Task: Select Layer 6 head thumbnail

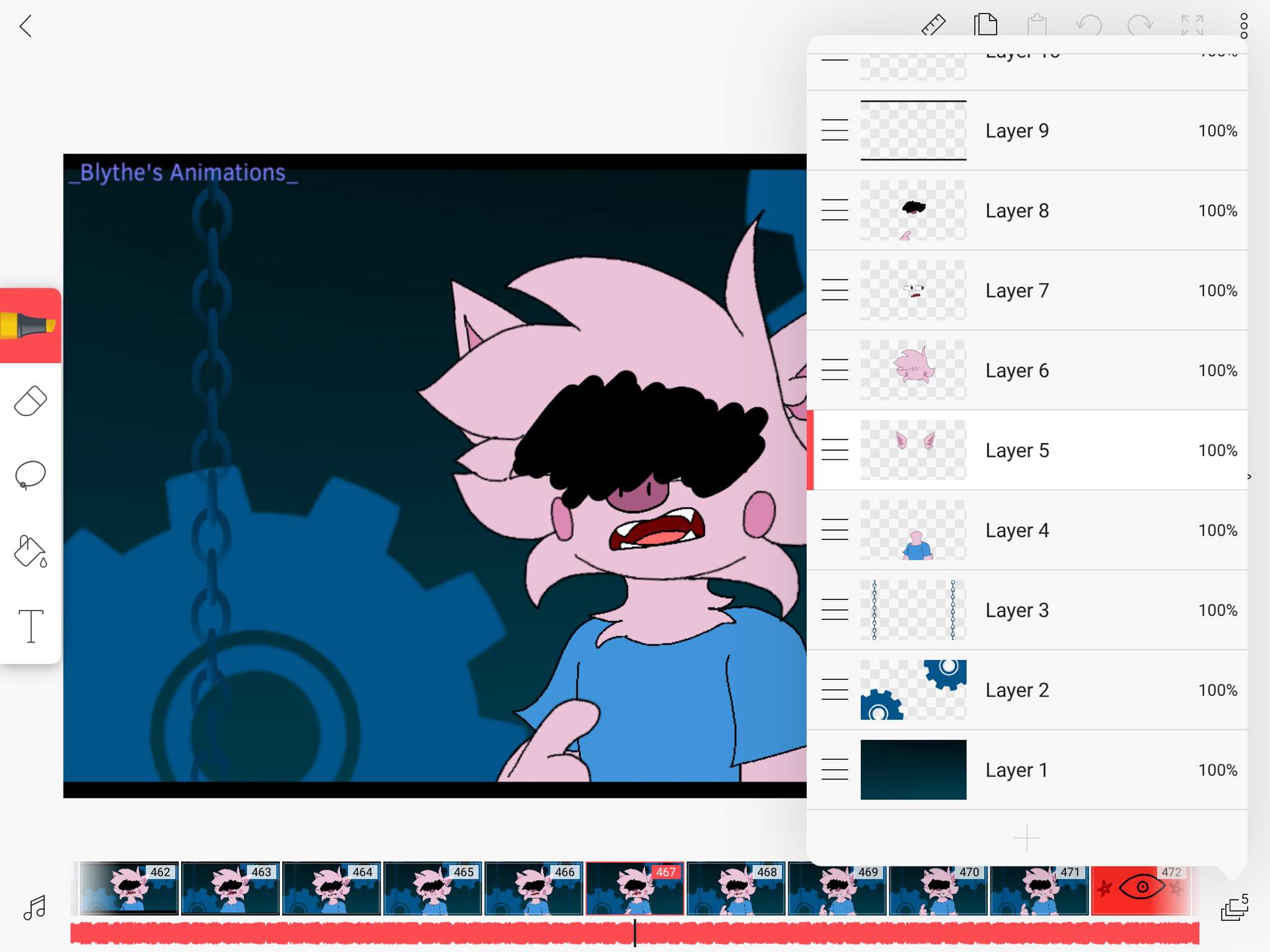Action: (x=913, y=370)
